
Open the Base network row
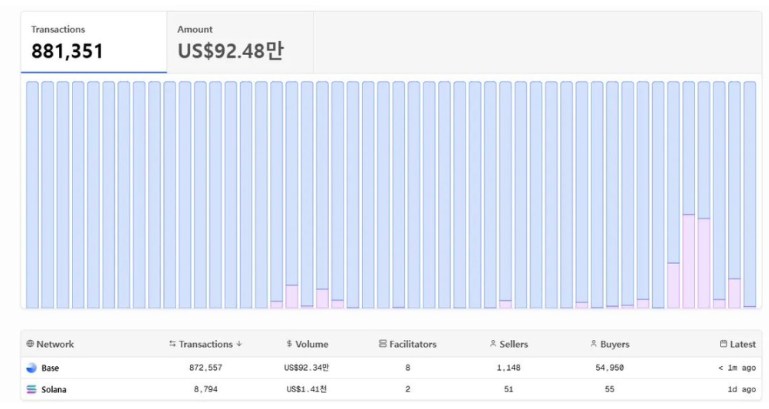391,368
